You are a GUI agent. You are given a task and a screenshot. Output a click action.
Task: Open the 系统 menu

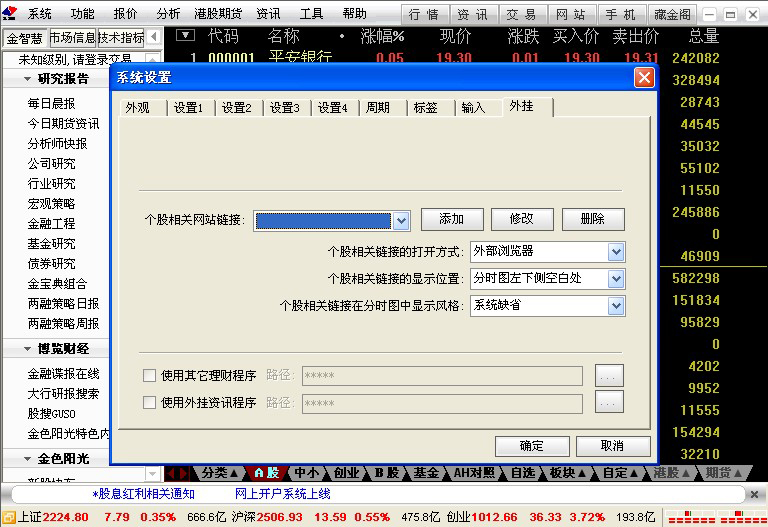[40, 14]
